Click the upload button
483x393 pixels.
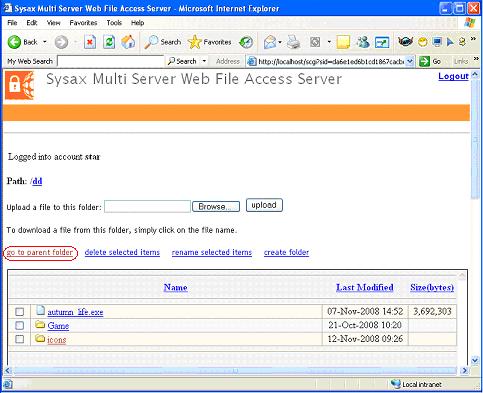[264, 205]
